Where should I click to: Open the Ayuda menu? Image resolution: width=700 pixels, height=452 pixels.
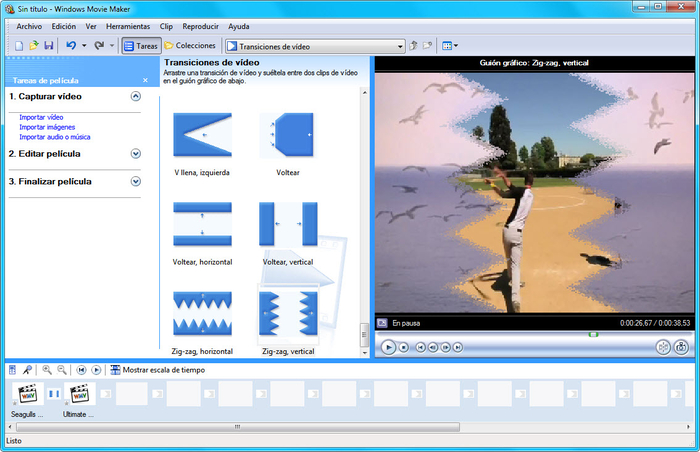pyautogui.click(x=238, y=26)
